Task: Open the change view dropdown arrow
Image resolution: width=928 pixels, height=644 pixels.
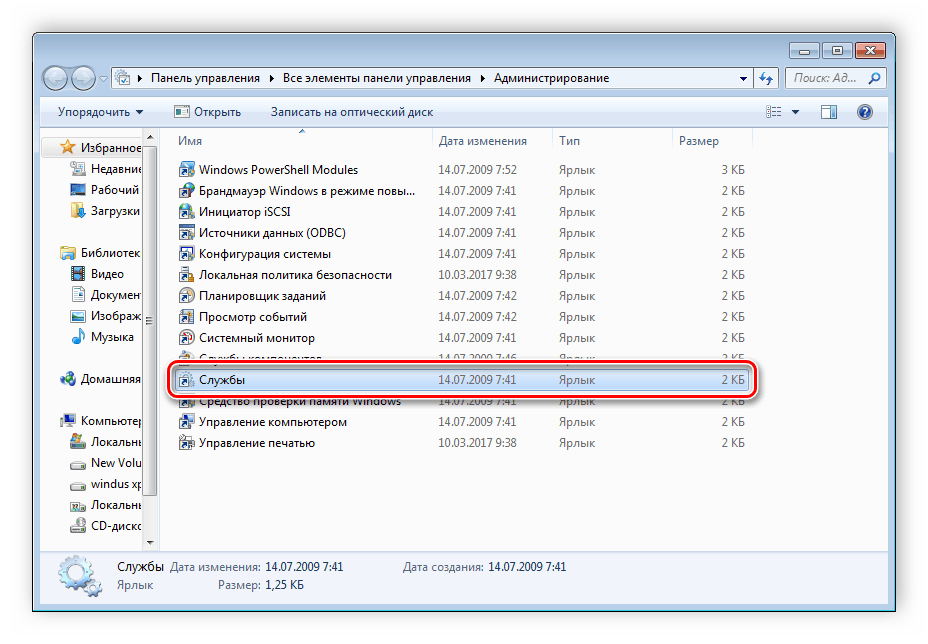Action: coord(797,112)
